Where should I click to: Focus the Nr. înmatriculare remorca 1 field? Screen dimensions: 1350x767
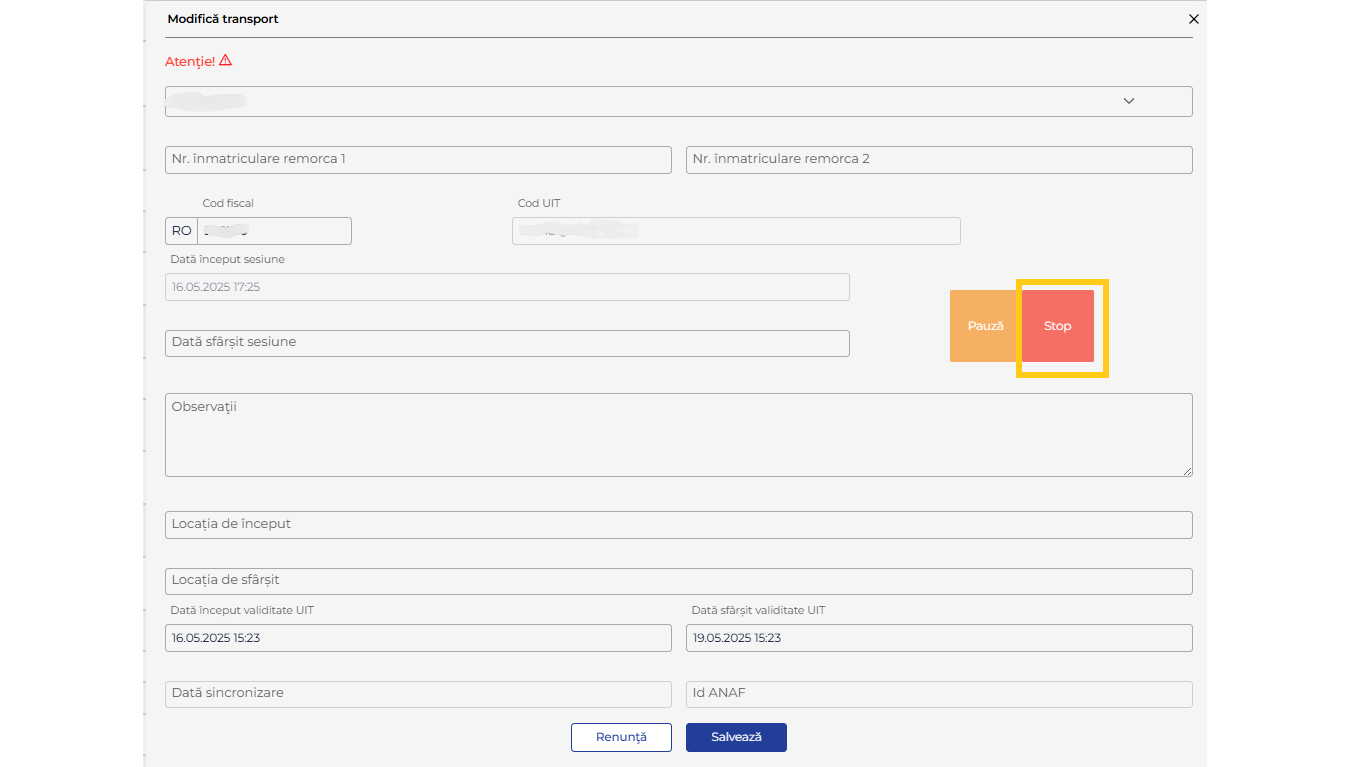(418, 160)
